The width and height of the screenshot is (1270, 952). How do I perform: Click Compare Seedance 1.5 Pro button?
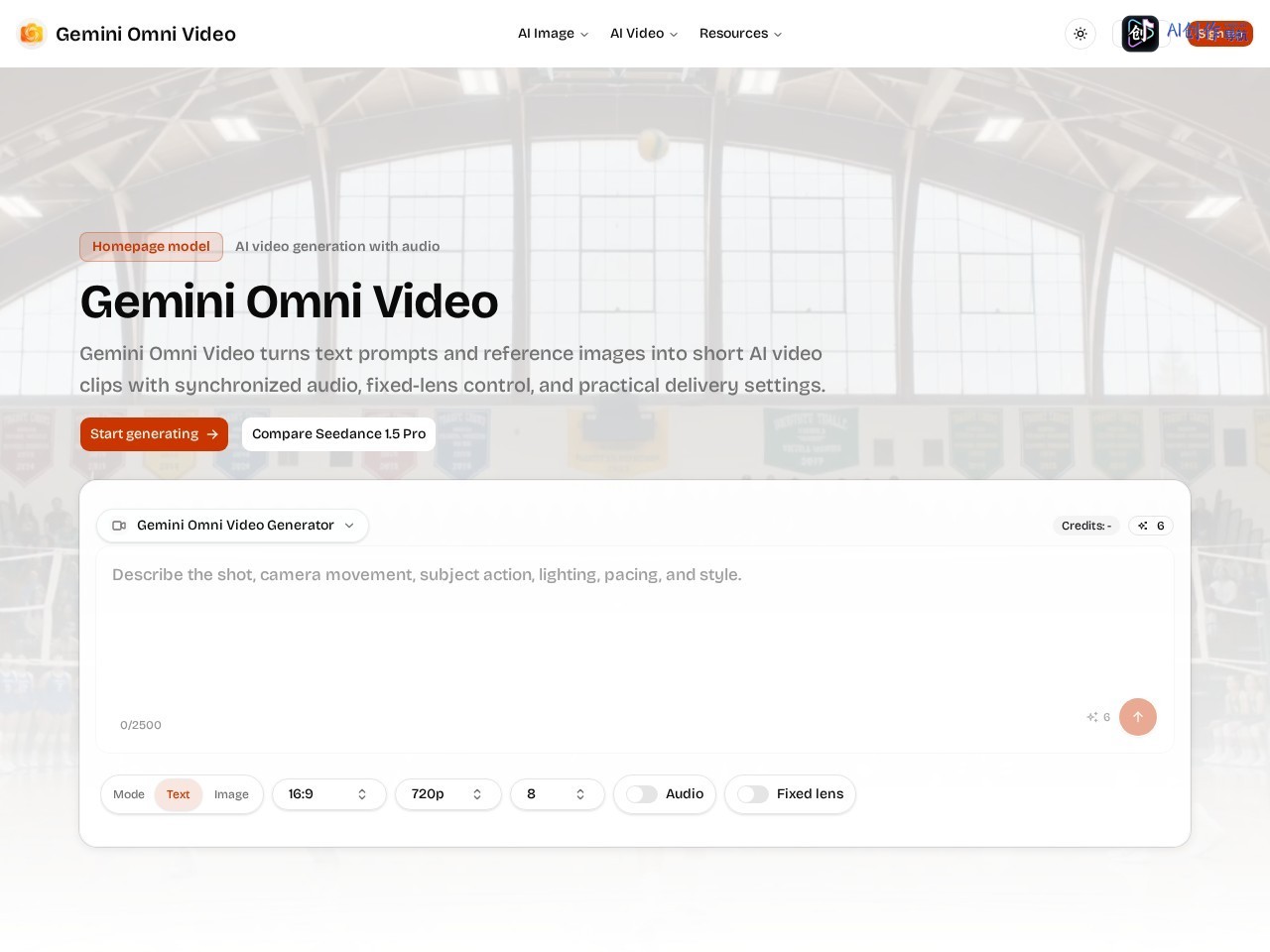(338, 434)
